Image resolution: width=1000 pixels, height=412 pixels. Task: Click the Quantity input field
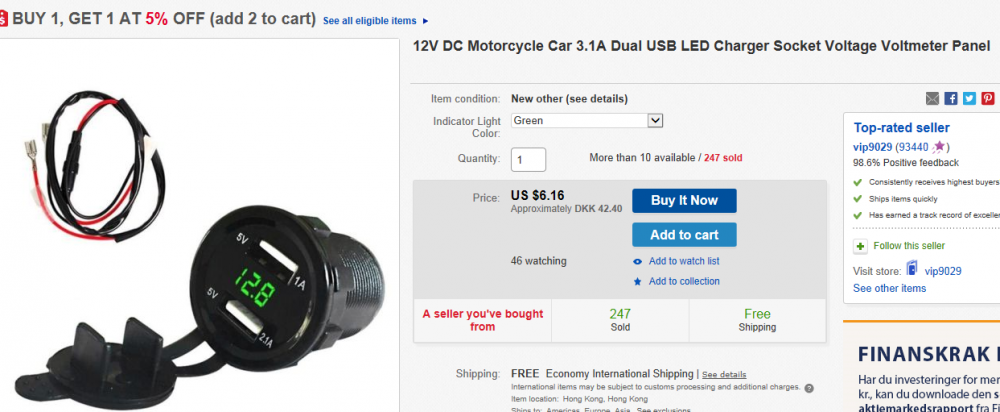pyautogui.click(x=528, y=159)
